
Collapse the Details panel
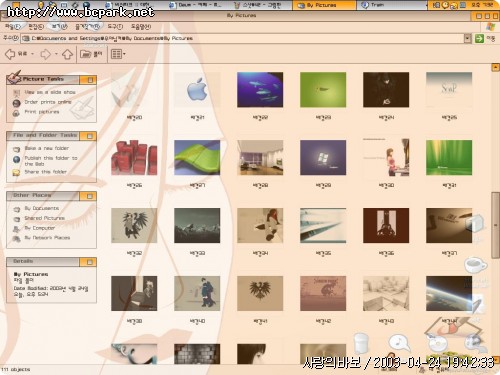[x=90, y=262]
